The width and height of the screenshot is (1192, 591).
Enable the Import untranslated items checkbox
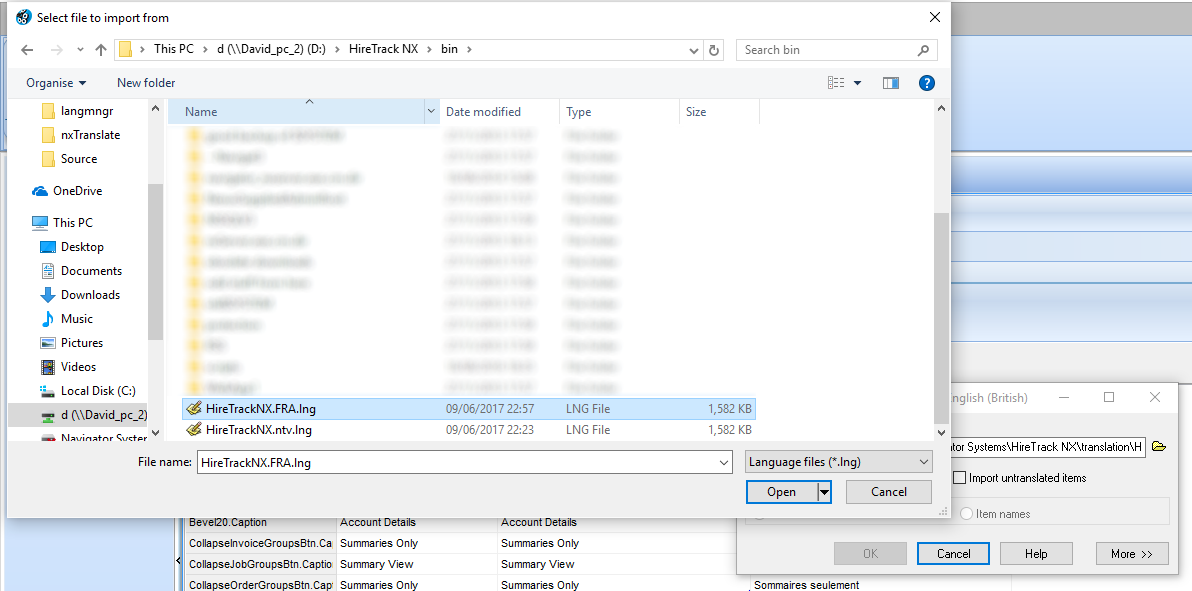(x=961, y=477)
